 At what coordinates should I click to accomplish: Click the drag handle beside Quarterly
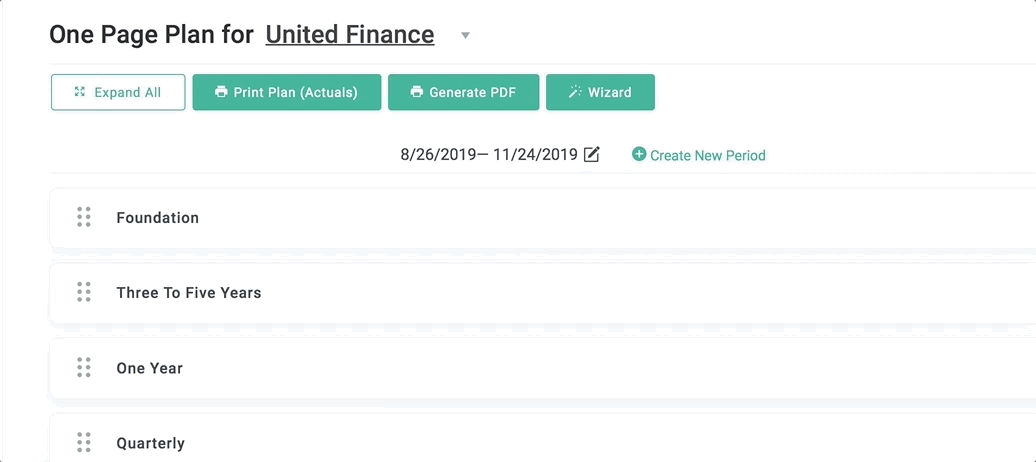pos(84,443)
